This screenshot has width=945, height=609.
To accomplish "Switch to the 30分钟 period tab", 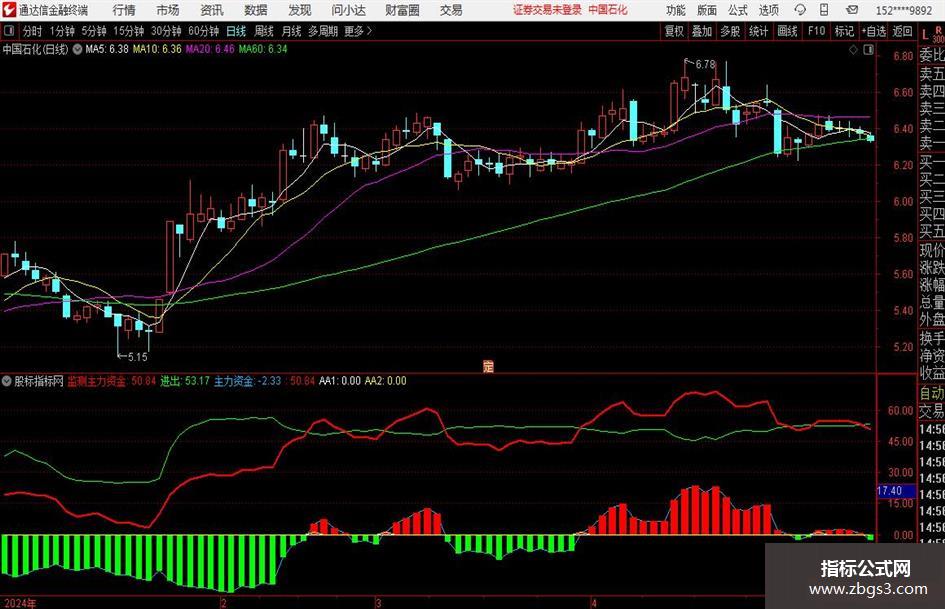I will pyautogui.click(x=166, y=31).
